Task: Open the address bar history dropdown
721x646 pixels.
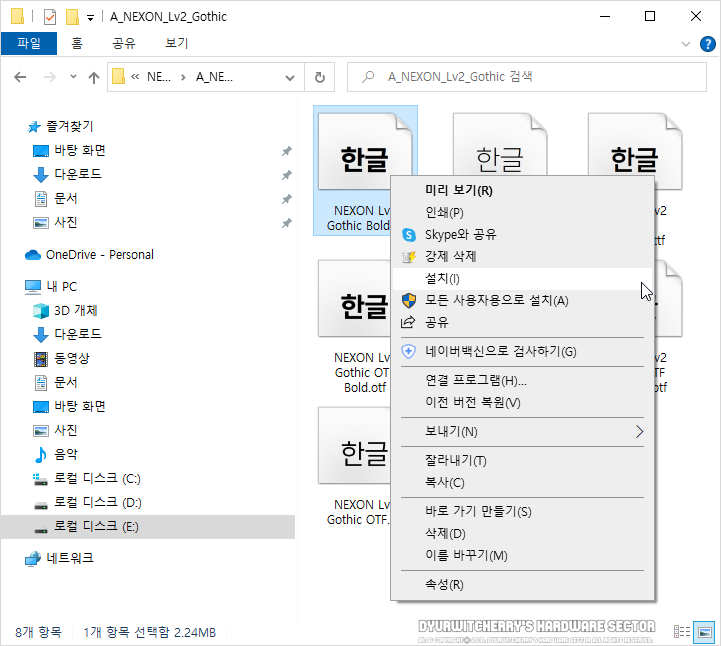Action: (x=290, y=78)
